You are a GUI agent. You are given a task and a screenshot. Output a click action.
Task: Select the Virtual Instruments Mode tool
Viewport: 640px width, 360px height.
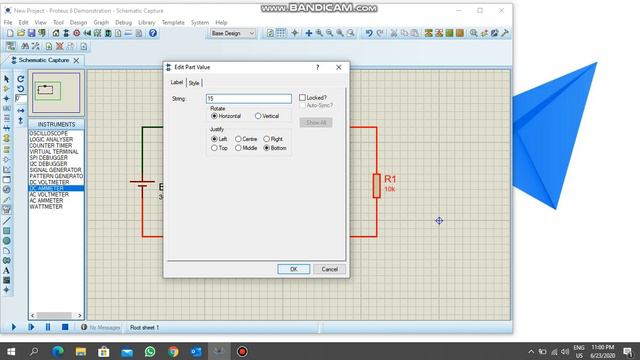[7, 210]
